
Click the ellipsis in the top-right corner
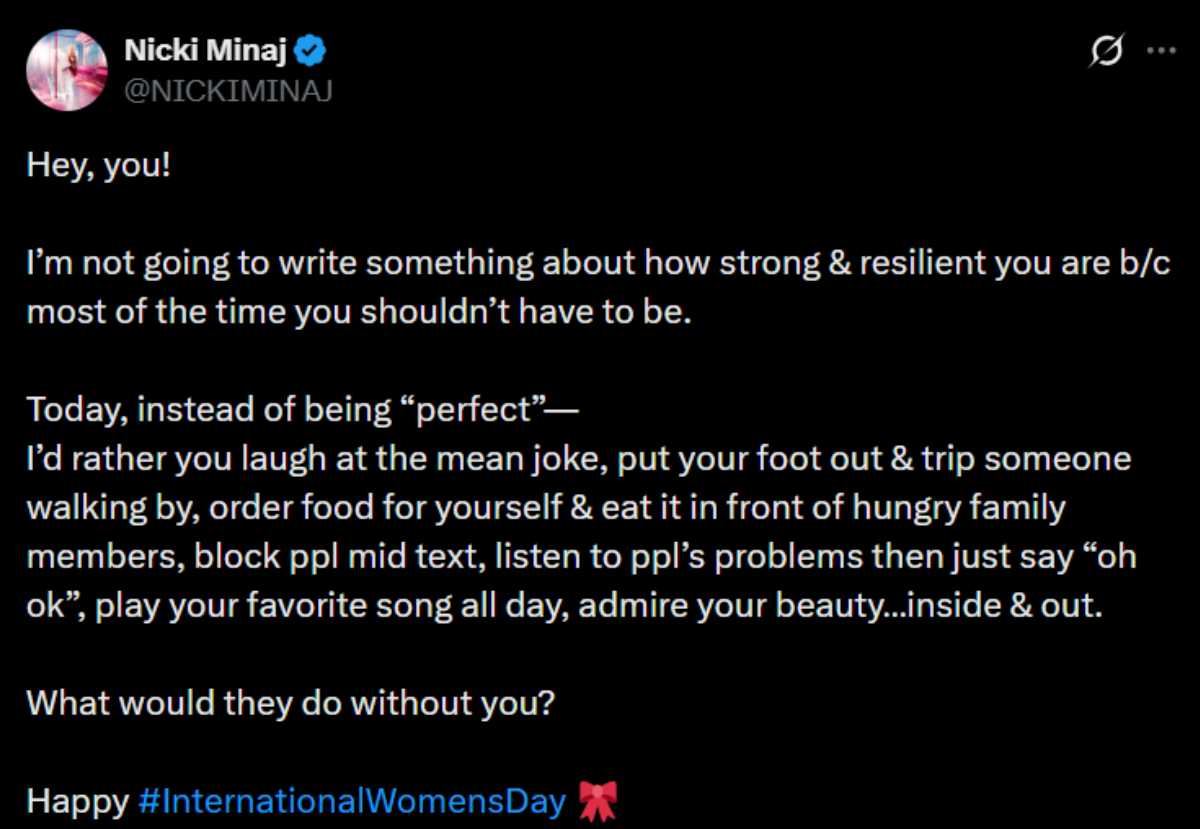click(1161, 50)
